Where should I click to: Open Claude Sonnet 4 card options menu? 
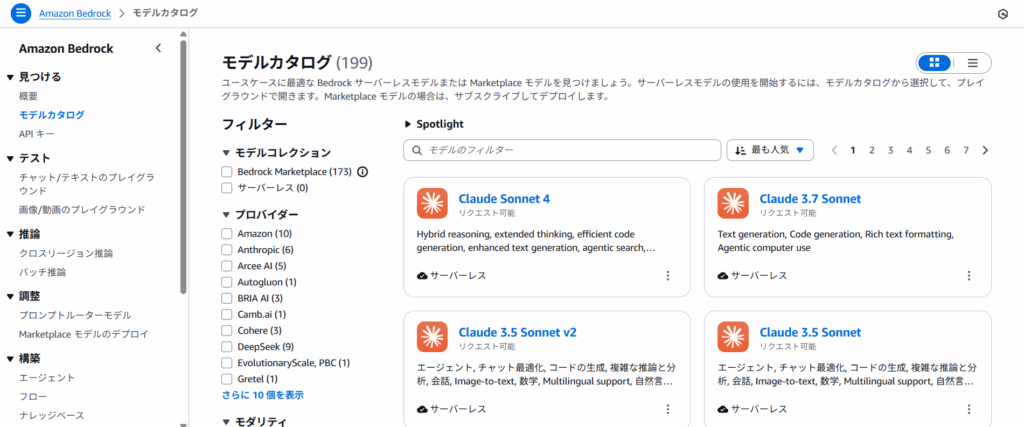tap(667, 275)
